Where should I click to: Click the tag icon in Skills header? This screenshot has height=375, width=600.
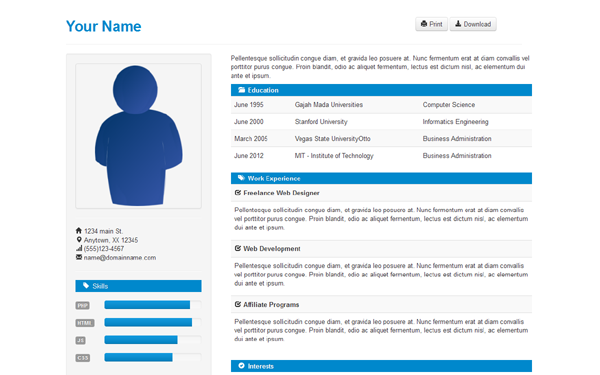point(86,286)
